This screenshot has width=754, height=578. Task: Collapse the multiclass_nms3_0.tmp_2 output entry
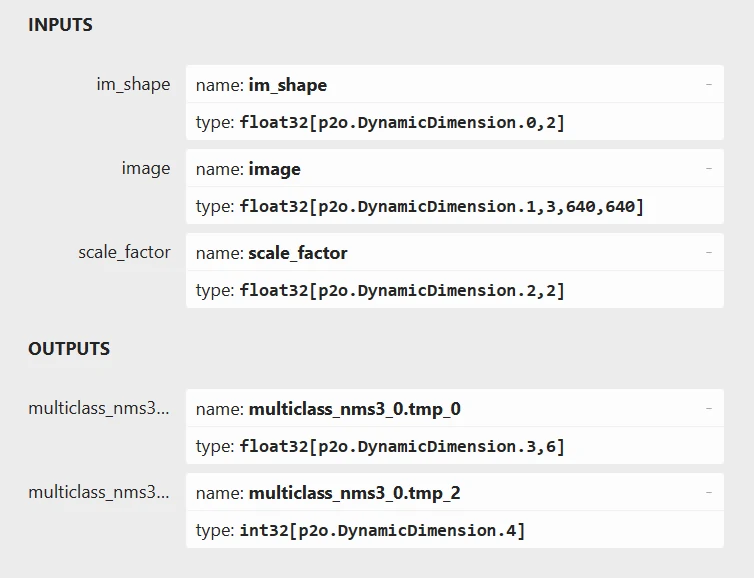(709, 493)
